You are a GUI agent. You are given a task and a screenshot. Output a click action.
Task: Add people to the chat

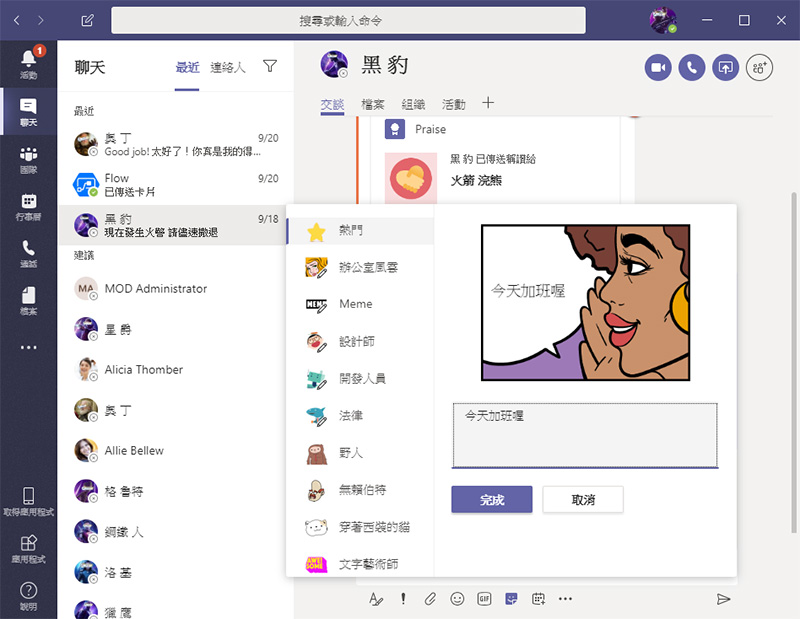point(759,67)
